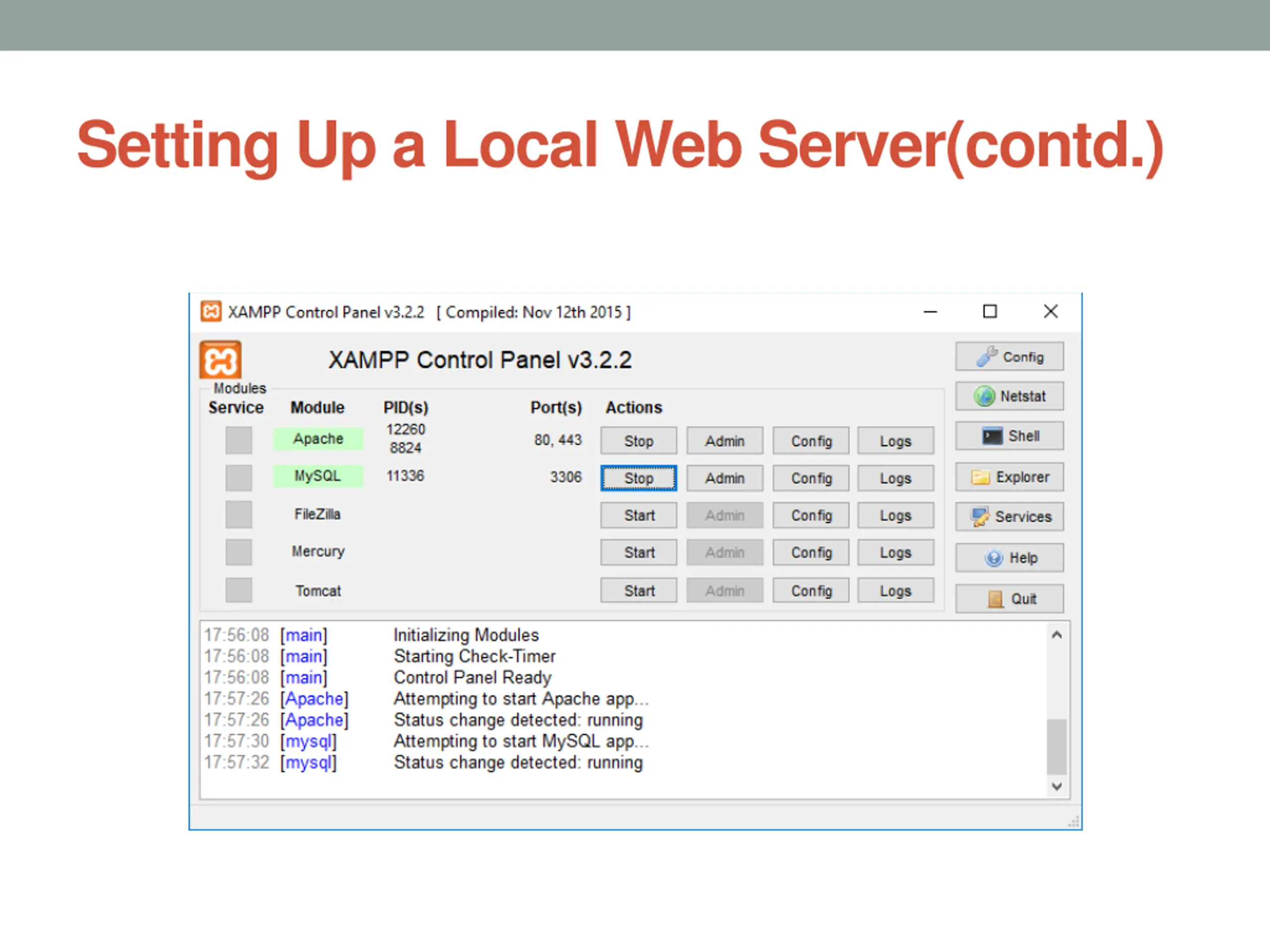1270x952 pixels.
Task: Open the Apache Config menu
Action: (x=811, y=441)
